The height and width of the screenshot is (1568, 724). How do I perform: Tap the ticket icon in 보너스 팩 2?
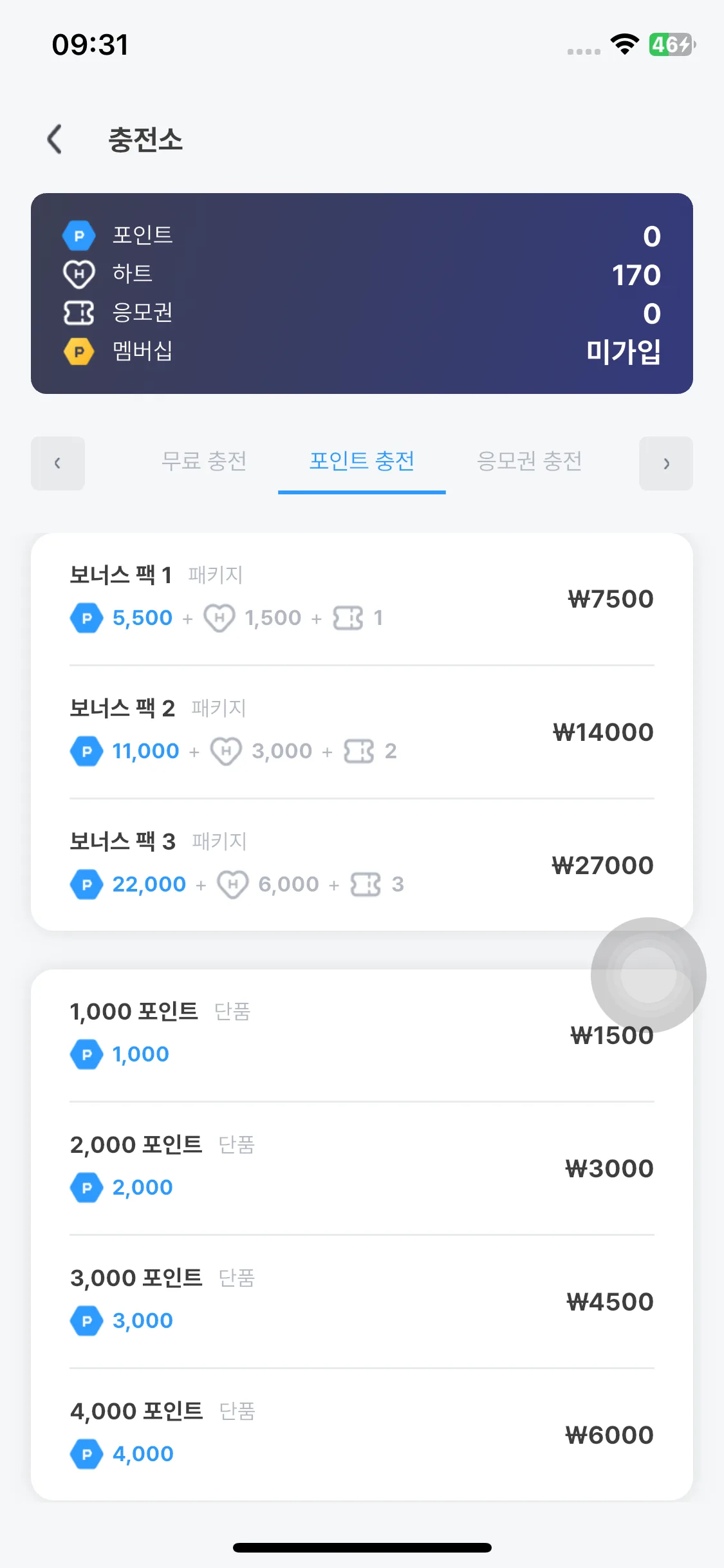[x=358, y=751]
